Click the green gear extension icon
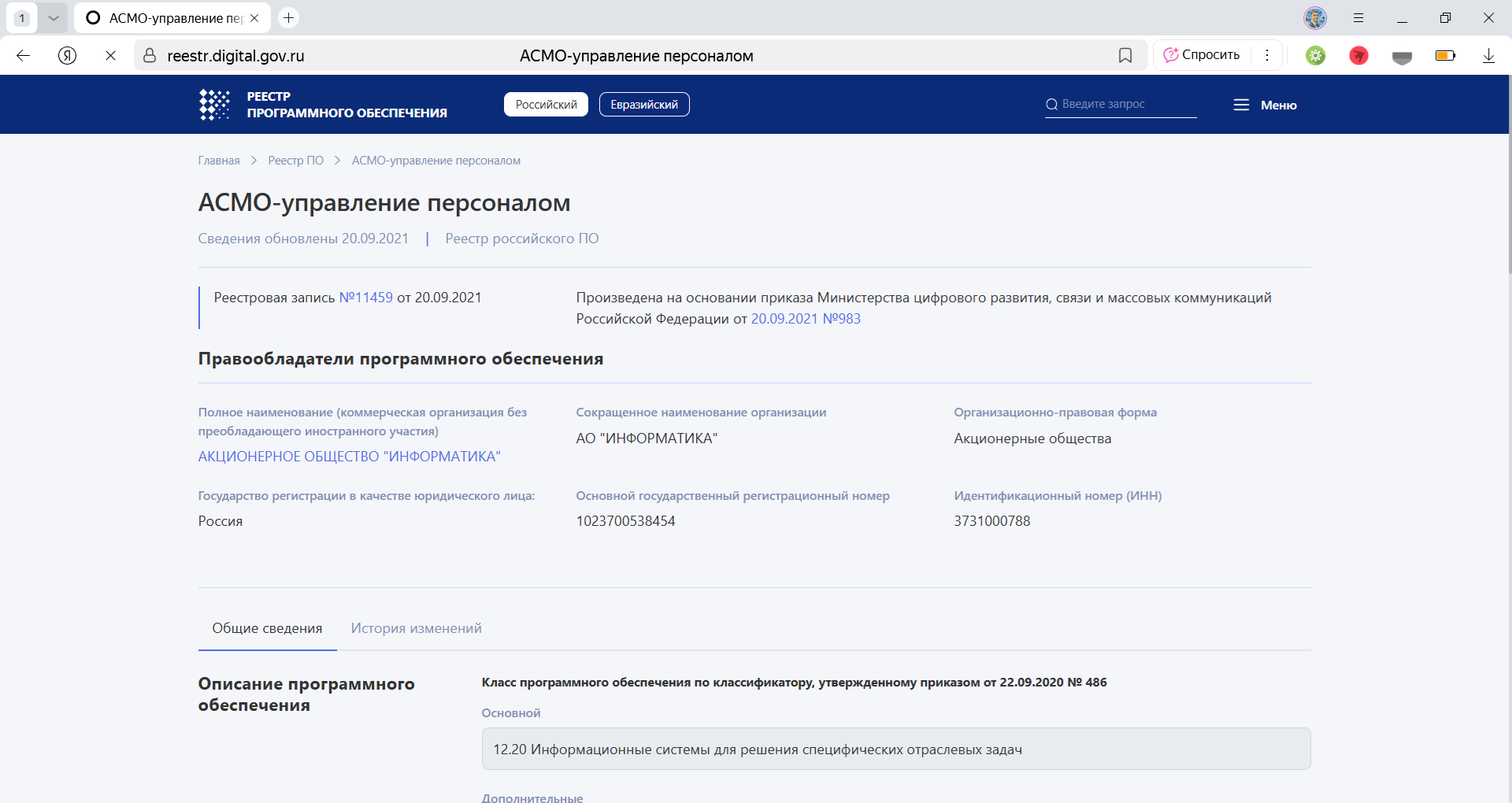 click(1315, 55)
